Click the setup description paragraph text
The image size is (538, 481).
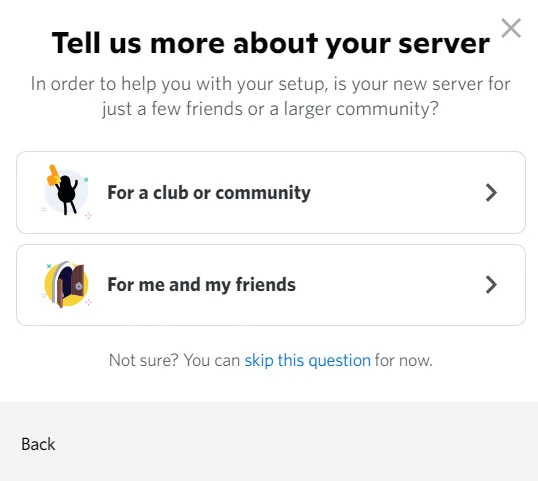(270, 96)
